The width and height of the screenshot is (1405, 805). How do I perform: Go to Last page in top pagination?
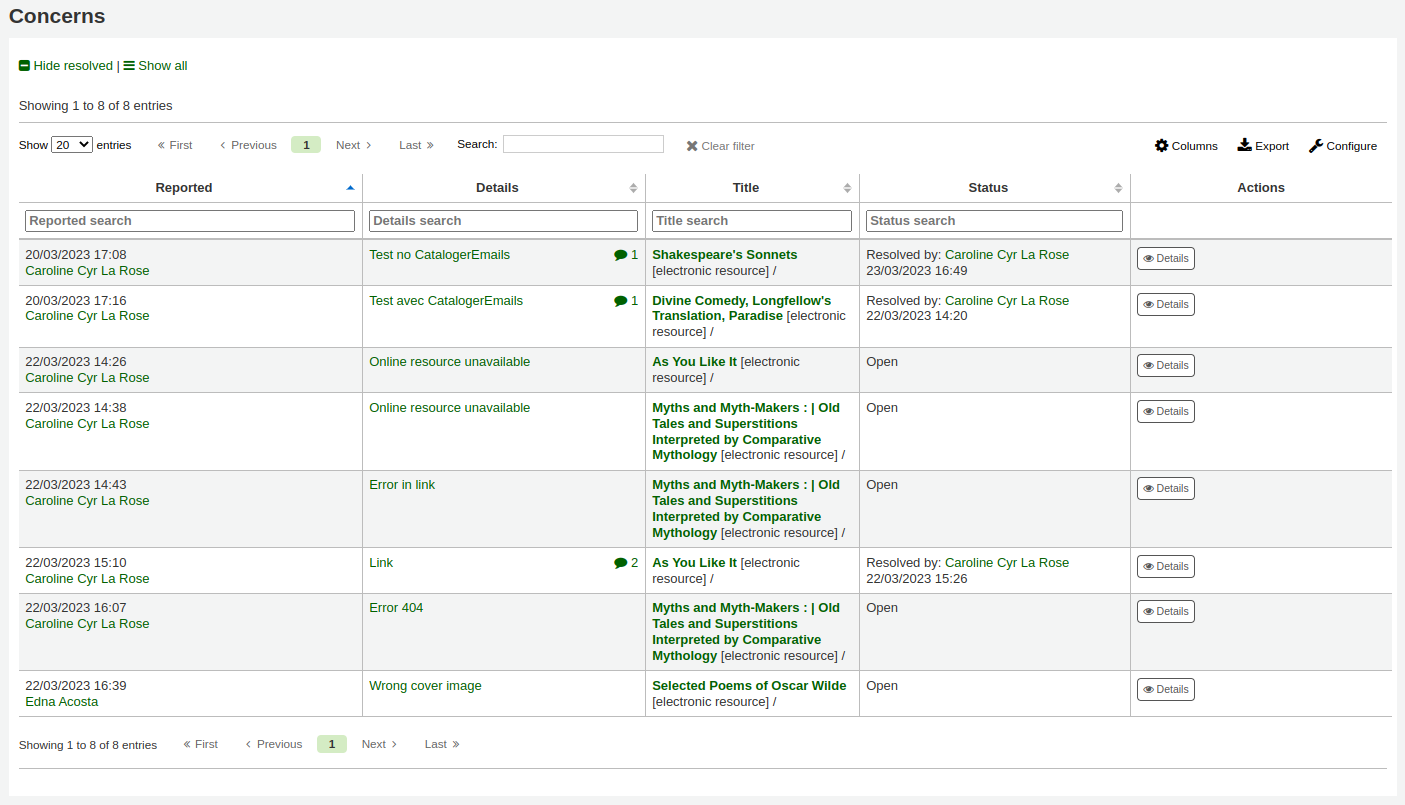coord(416,145)
